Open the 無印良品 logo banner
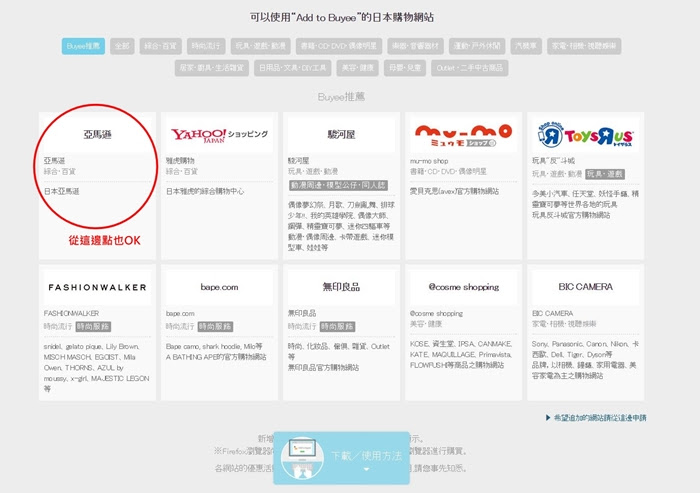Image resolution: width=700 pixels, height=493 pixels. click(x=341, y=287)
